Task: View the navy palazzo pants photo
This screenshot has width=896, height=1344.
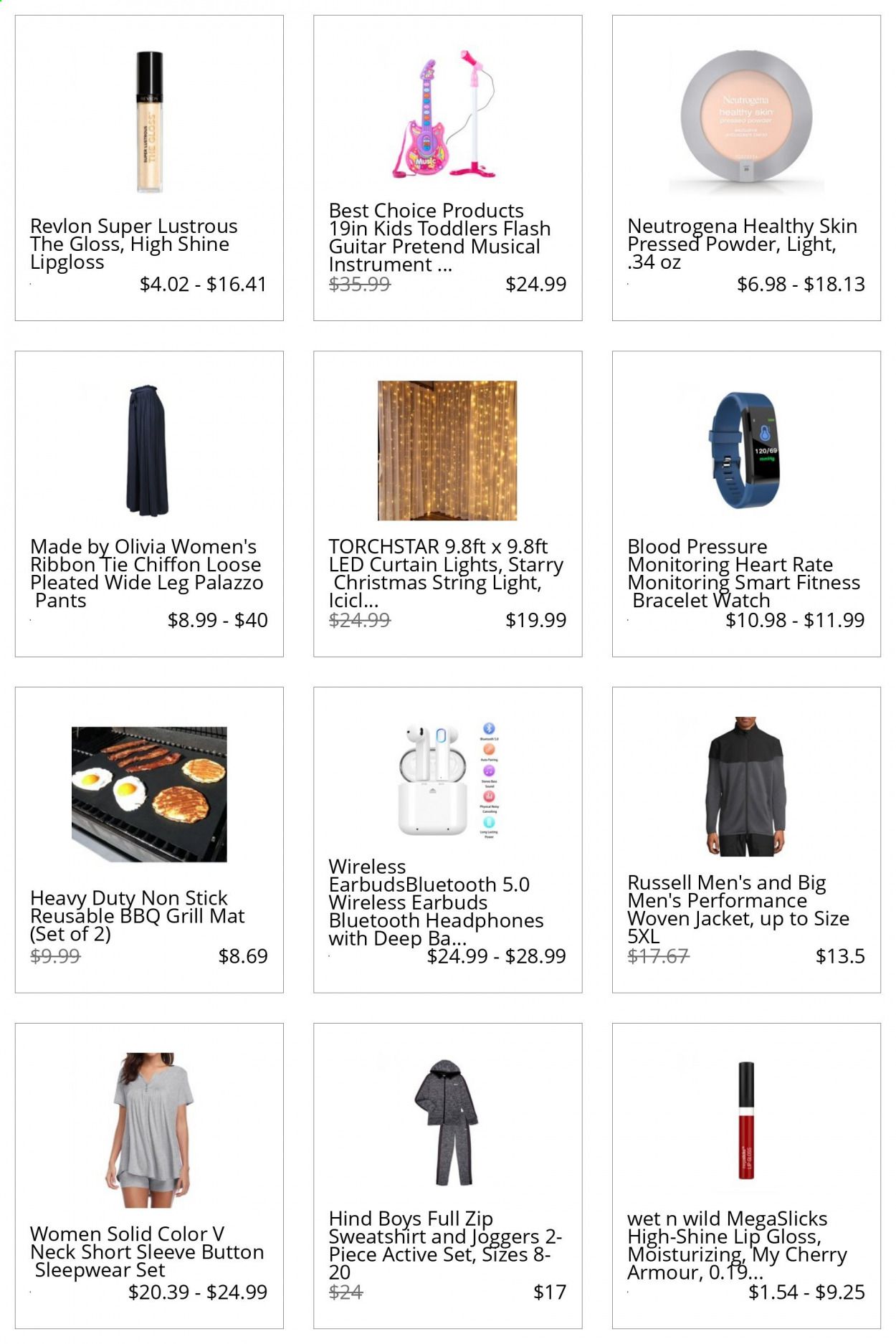Action: 148,450
